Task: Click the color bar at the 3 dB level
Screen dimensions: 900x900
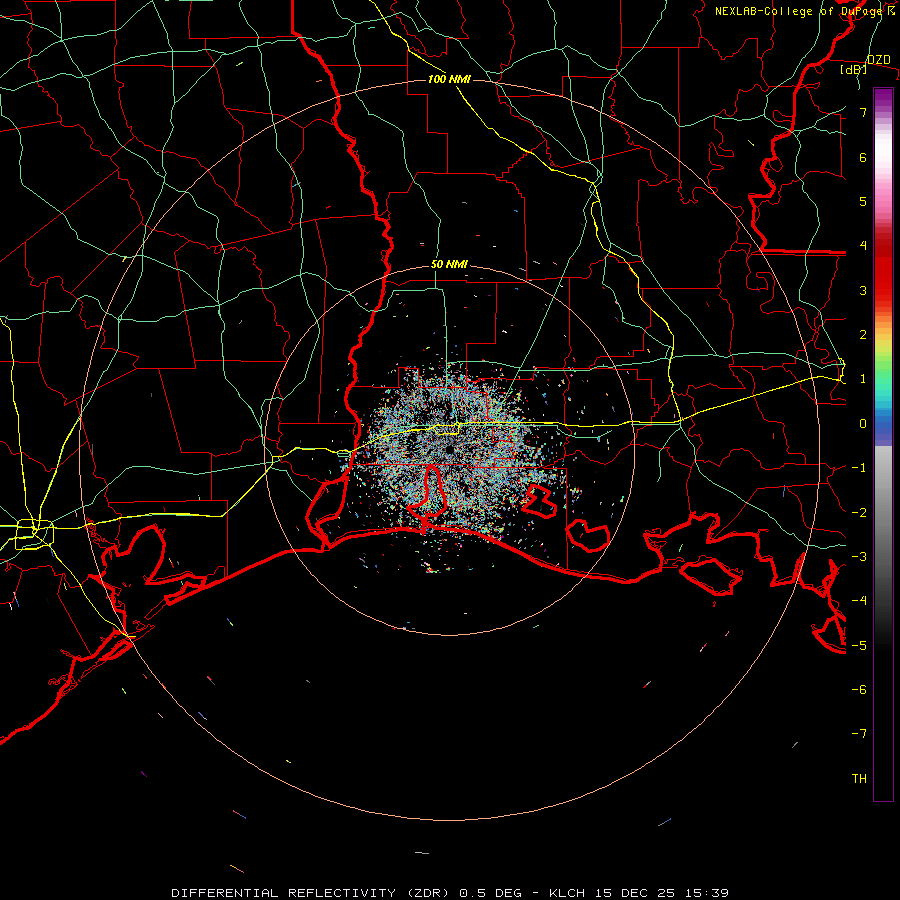Action: pyautogui.click(x=883, y=290)
